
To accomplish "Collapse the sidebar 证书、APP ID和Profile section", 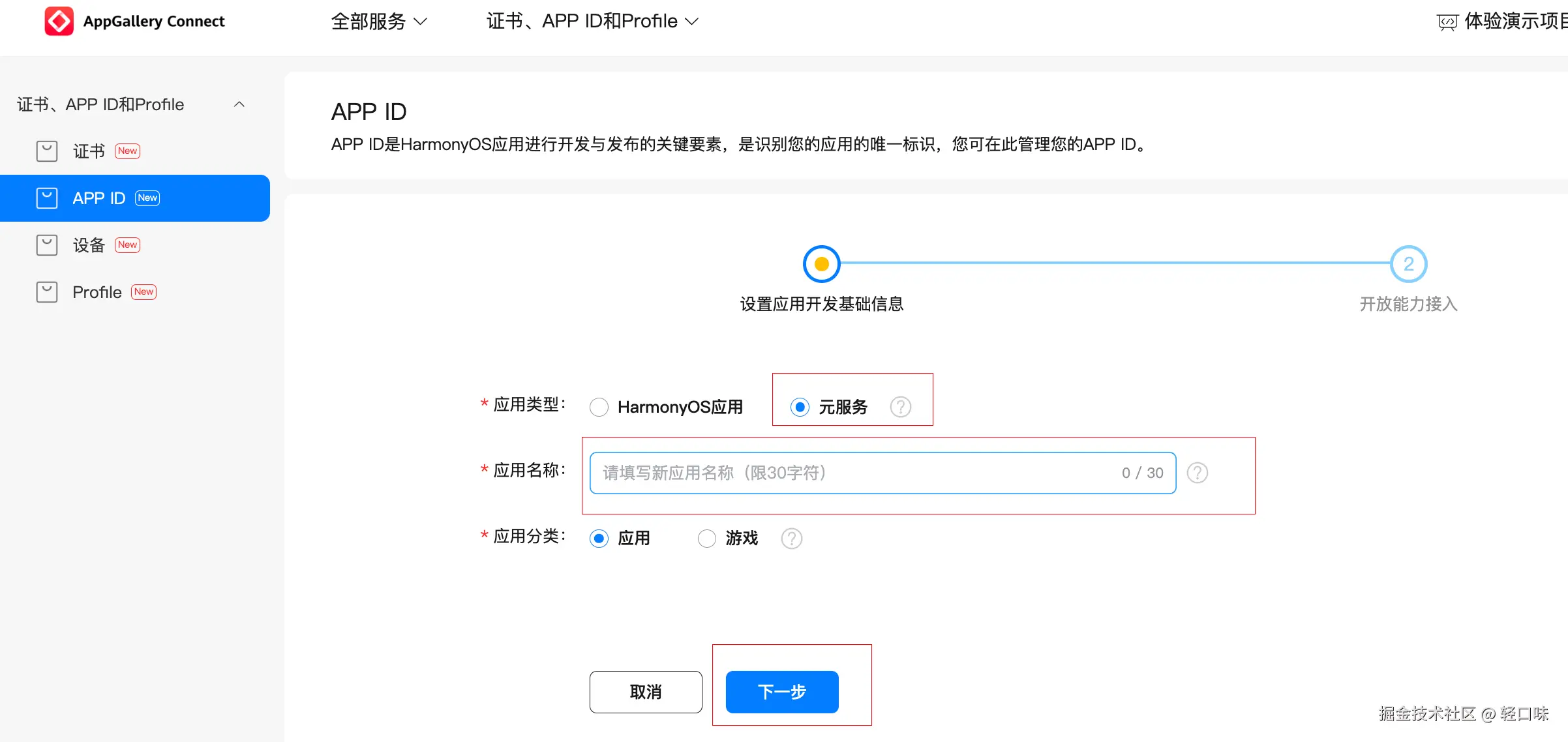I will click(239, 104).
